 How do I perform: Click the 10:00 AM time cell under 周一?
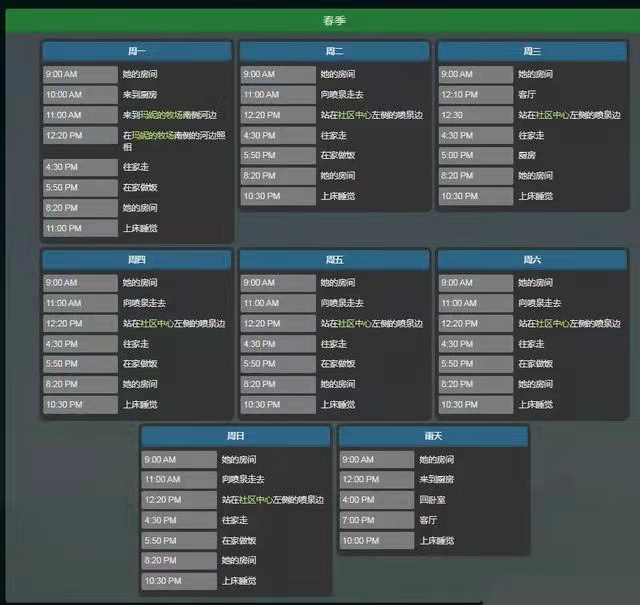(80, 95)
